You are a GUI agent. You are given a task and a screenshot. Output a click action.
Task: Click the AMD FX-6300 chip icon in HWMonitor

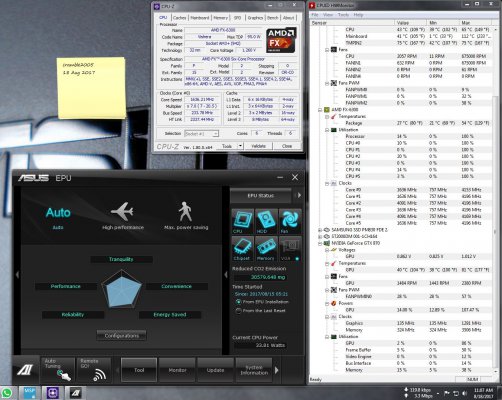click(327, 110)
